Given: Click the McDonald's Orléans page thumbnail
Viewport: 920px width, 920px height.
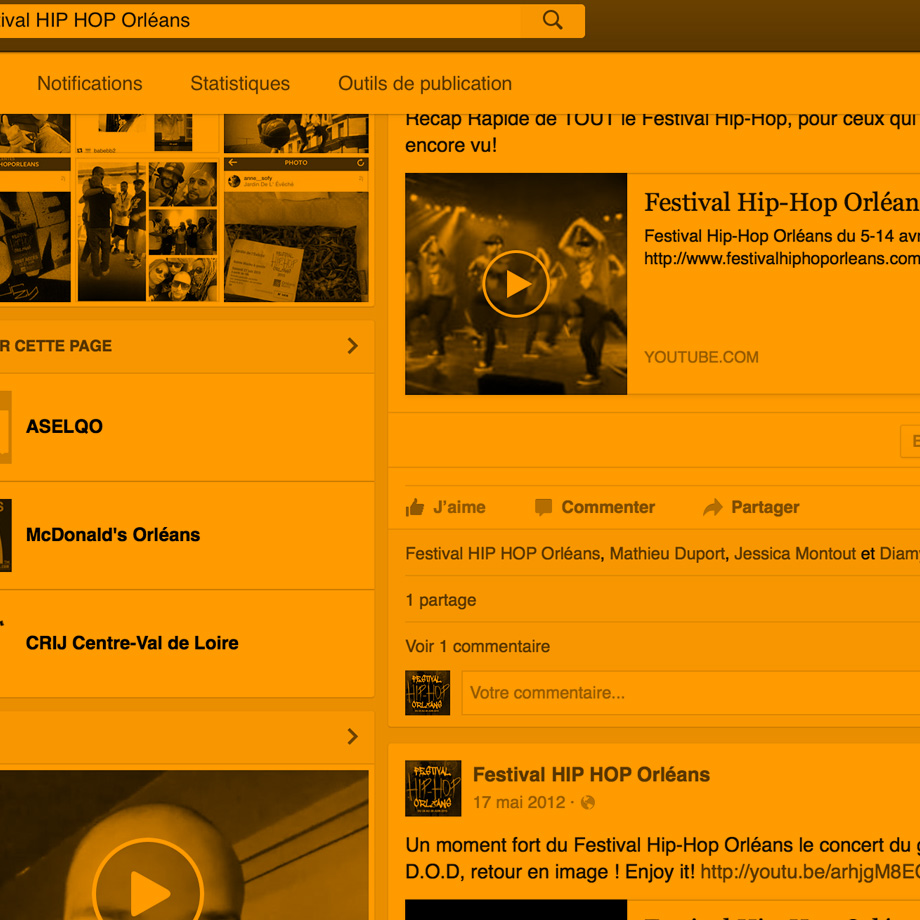Looking at the screenshot, I should coord(6,535).
